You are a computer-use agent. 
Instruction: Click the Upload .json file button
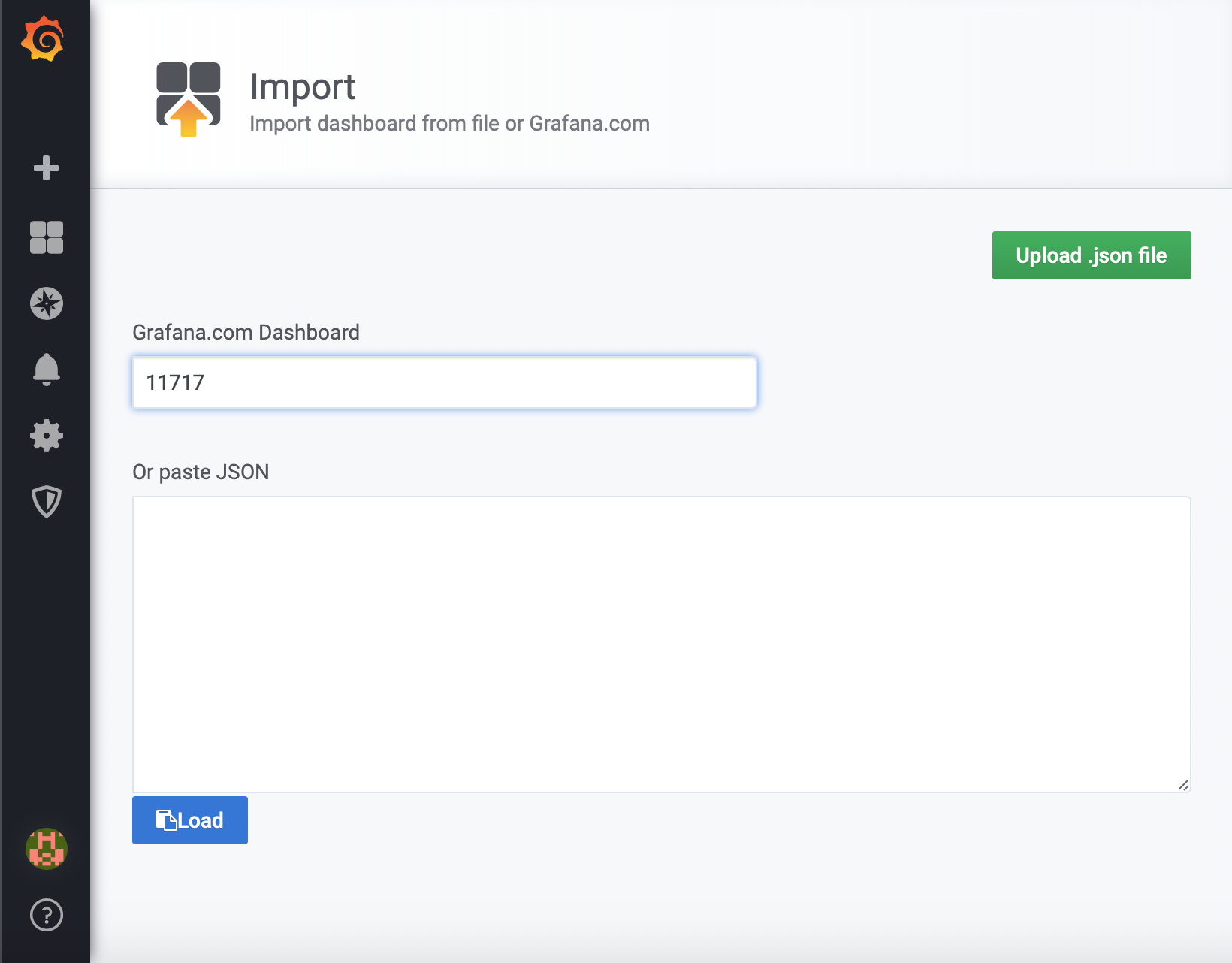point(1092,255)
